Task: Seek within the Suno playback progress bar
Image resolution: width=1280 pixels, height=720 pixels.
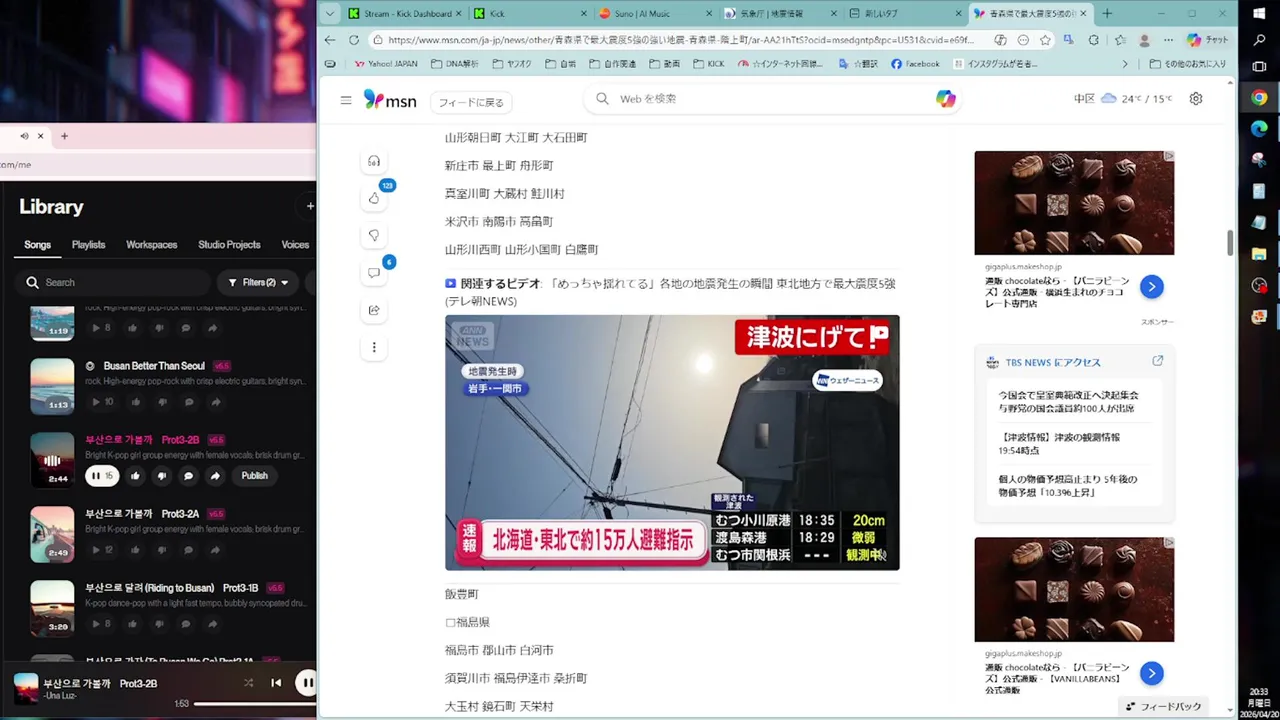Action: [x=255, y=704]
